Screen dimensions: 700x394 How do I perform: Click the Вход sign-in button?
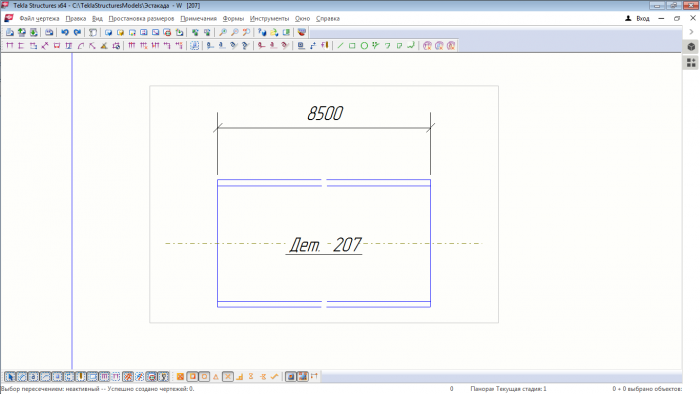638,18
